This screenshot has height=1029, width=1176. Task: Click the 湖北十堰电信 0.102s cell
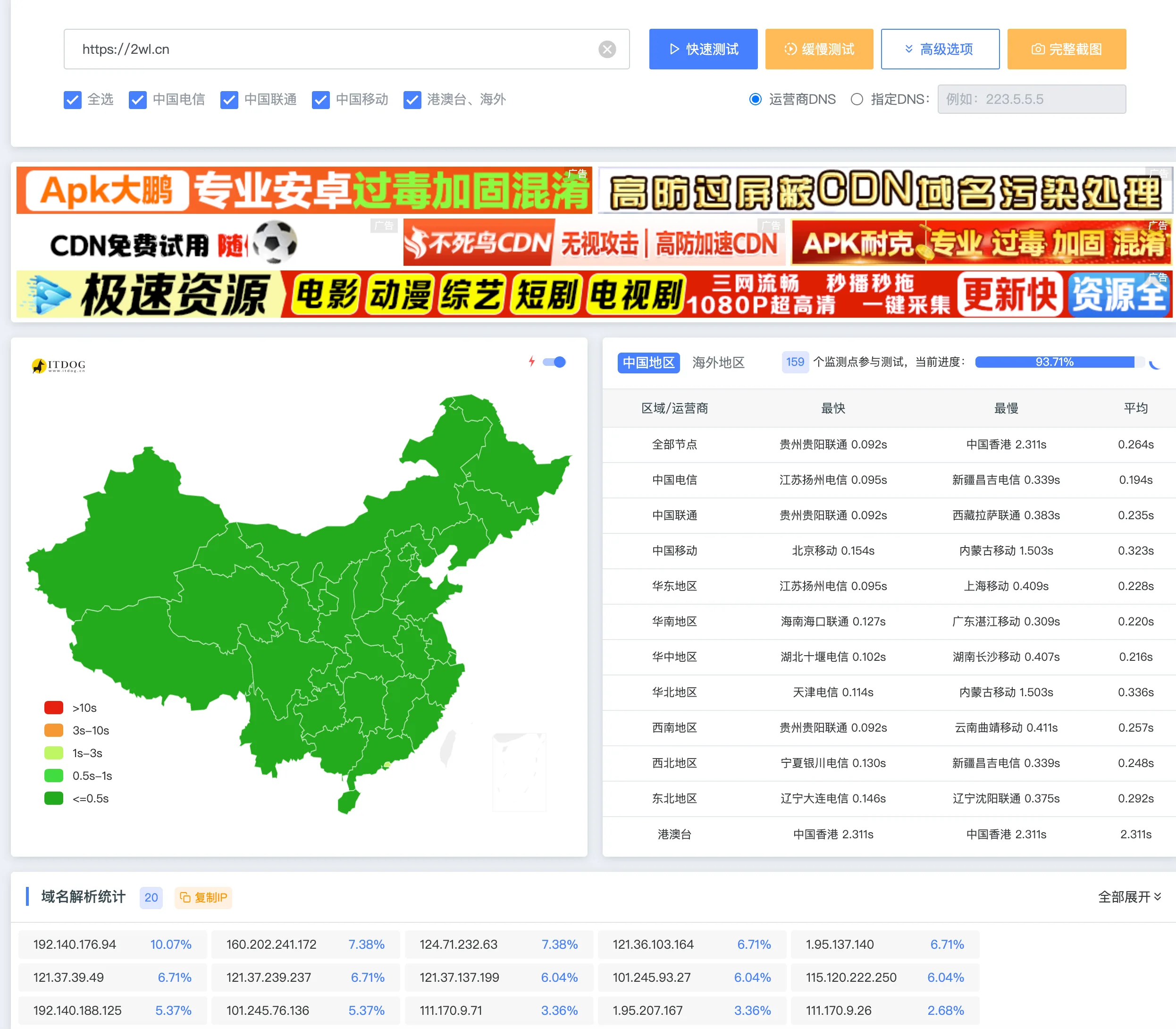click(833, 657)
